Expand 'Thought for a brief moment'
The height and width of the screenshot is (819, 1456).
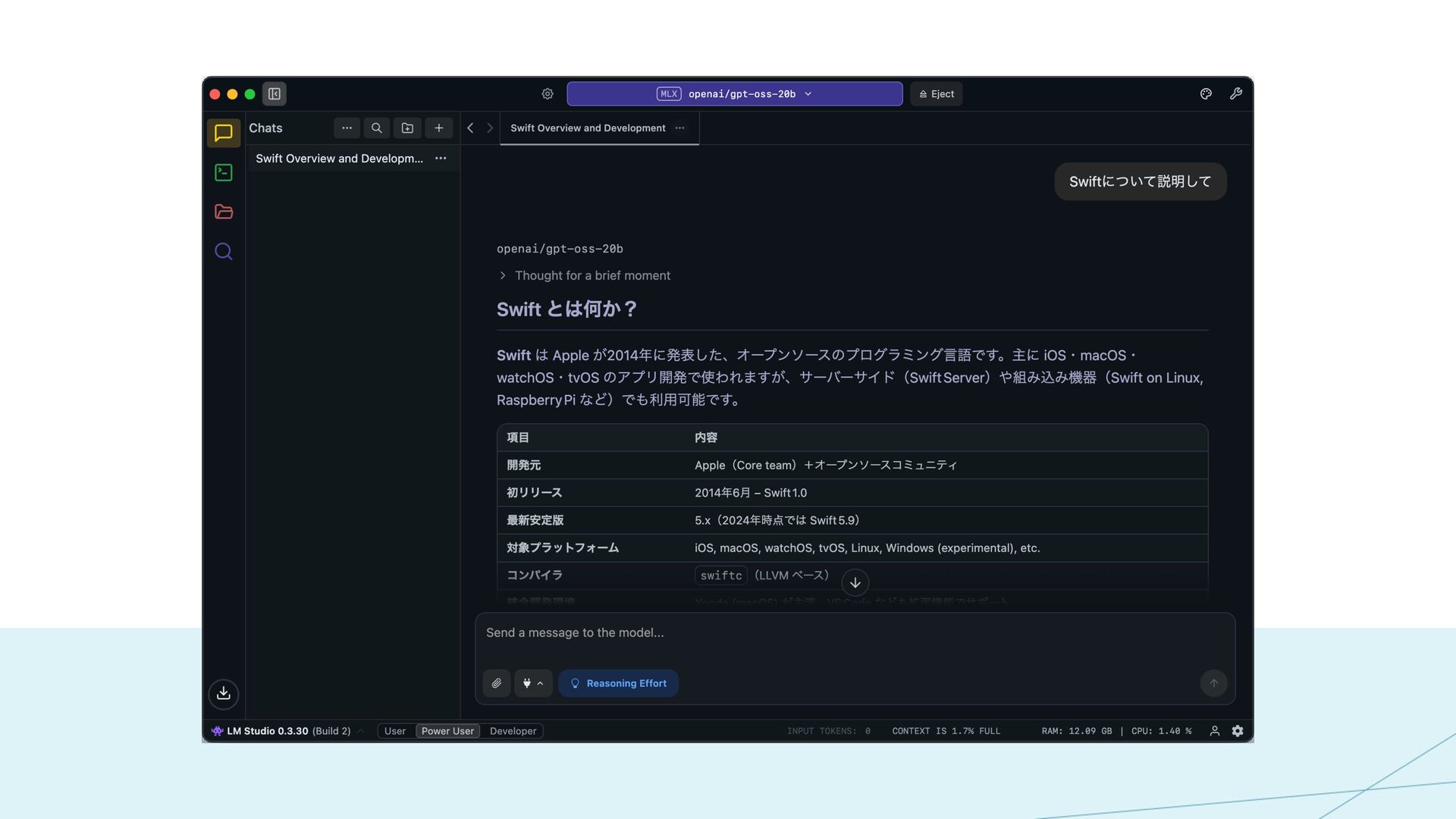coord(591,275)
